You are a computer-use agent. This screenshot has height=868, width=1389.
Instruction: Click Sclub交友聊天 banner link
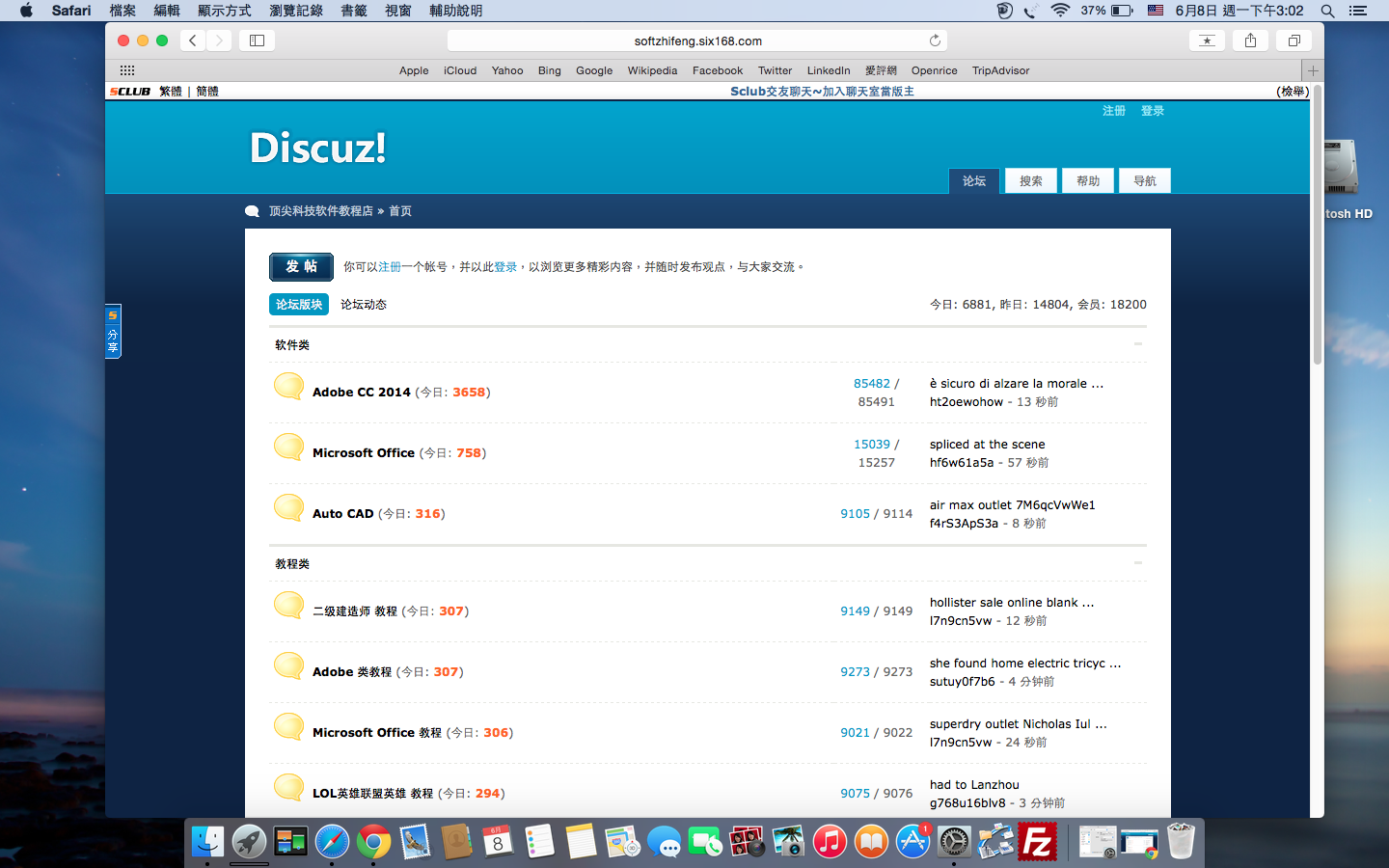click(822, 92)
